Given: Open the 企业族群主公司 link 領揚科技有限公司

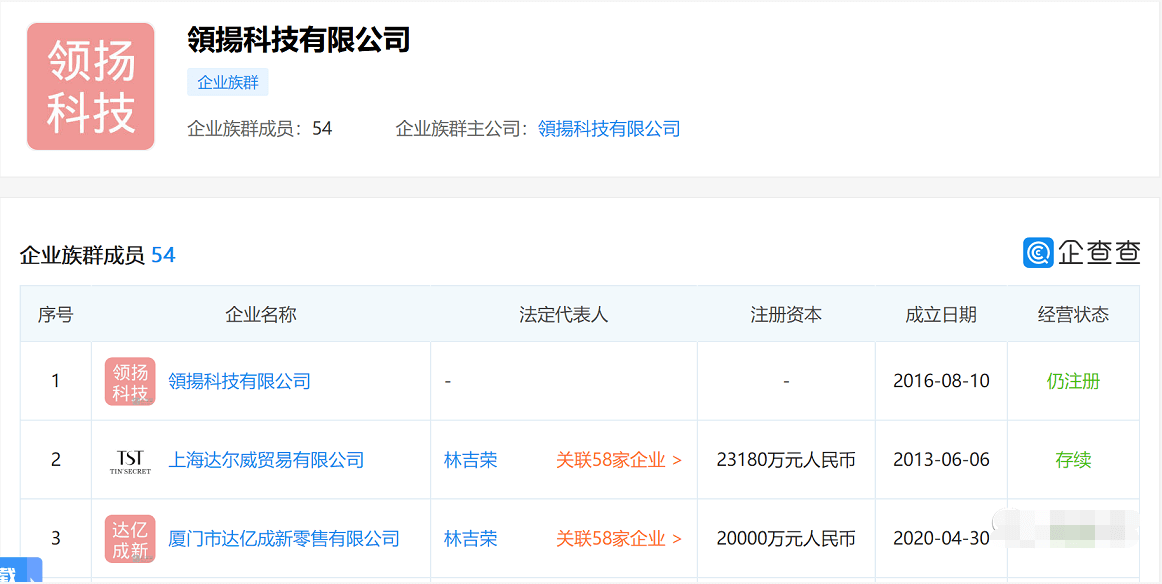Looking at the screenshot, I should pyautogui.click(x=609, y=129).
